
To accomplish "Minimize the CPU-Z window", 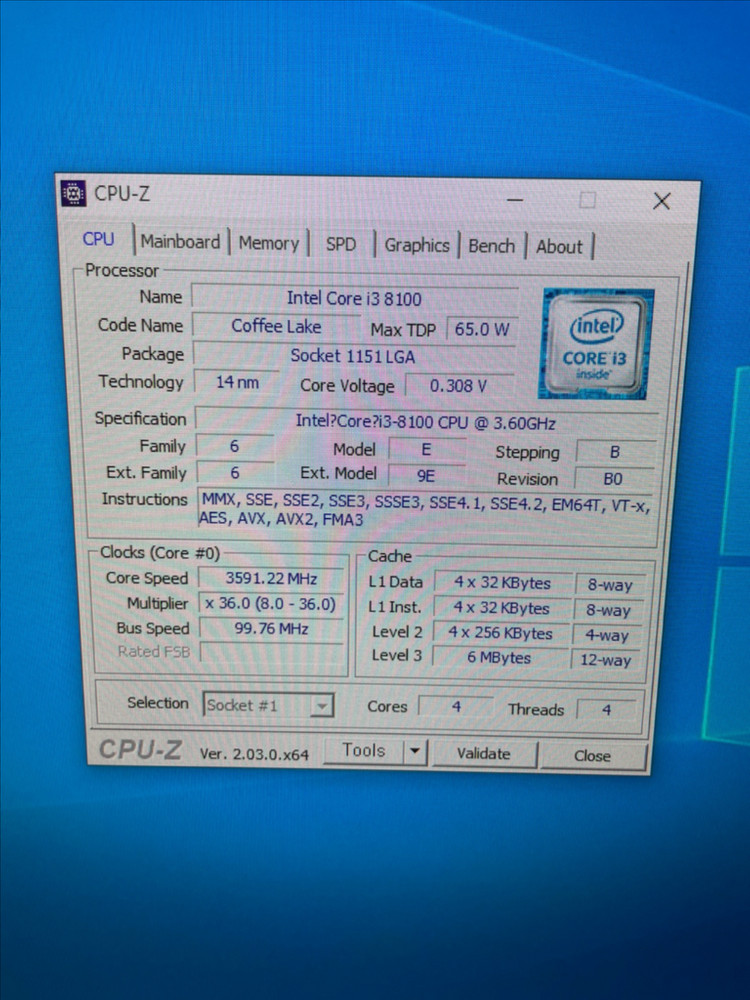I will [515, 200].
